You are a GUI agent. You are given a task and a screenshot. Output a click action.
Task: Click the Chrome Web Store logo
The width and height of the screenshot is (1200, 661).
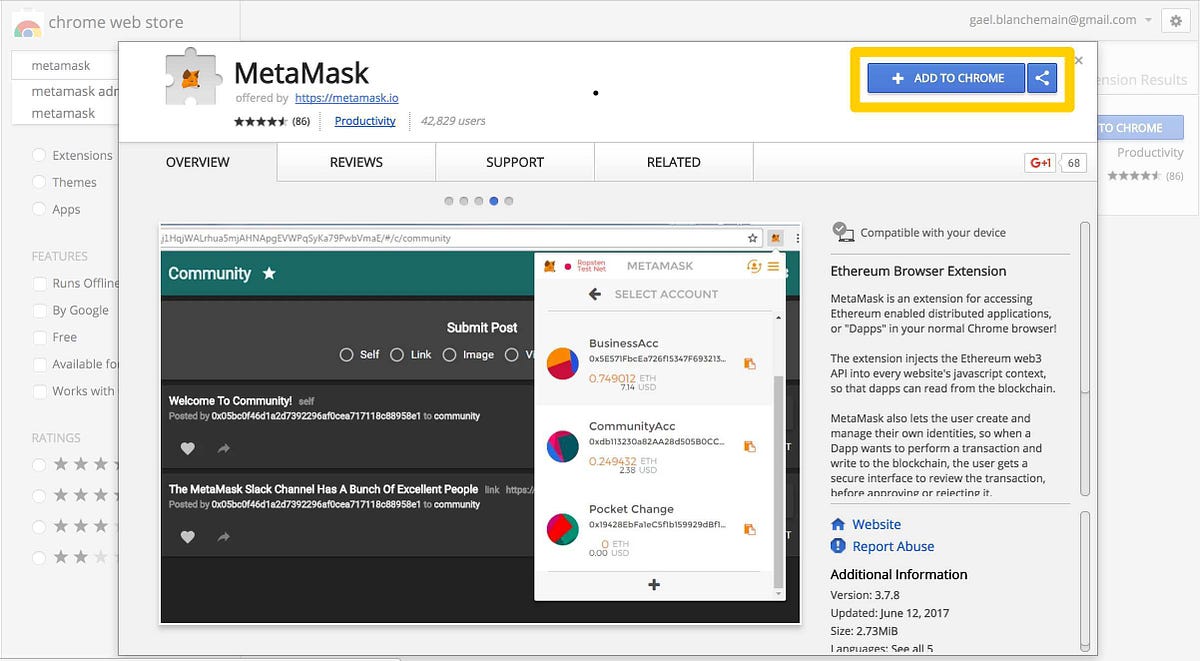pyautogui.click(x=27, y=21)
